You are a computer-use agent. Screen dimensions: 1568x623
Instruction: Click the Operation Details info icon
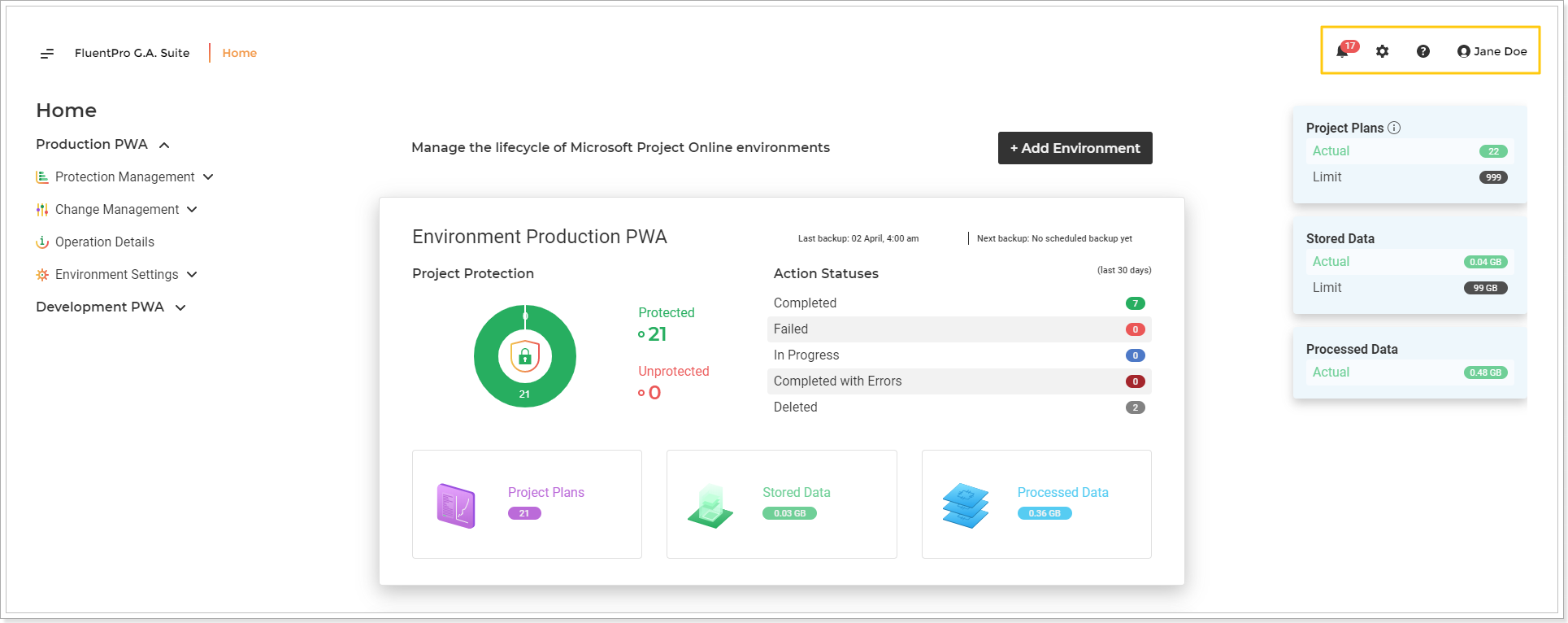point(42,242)
